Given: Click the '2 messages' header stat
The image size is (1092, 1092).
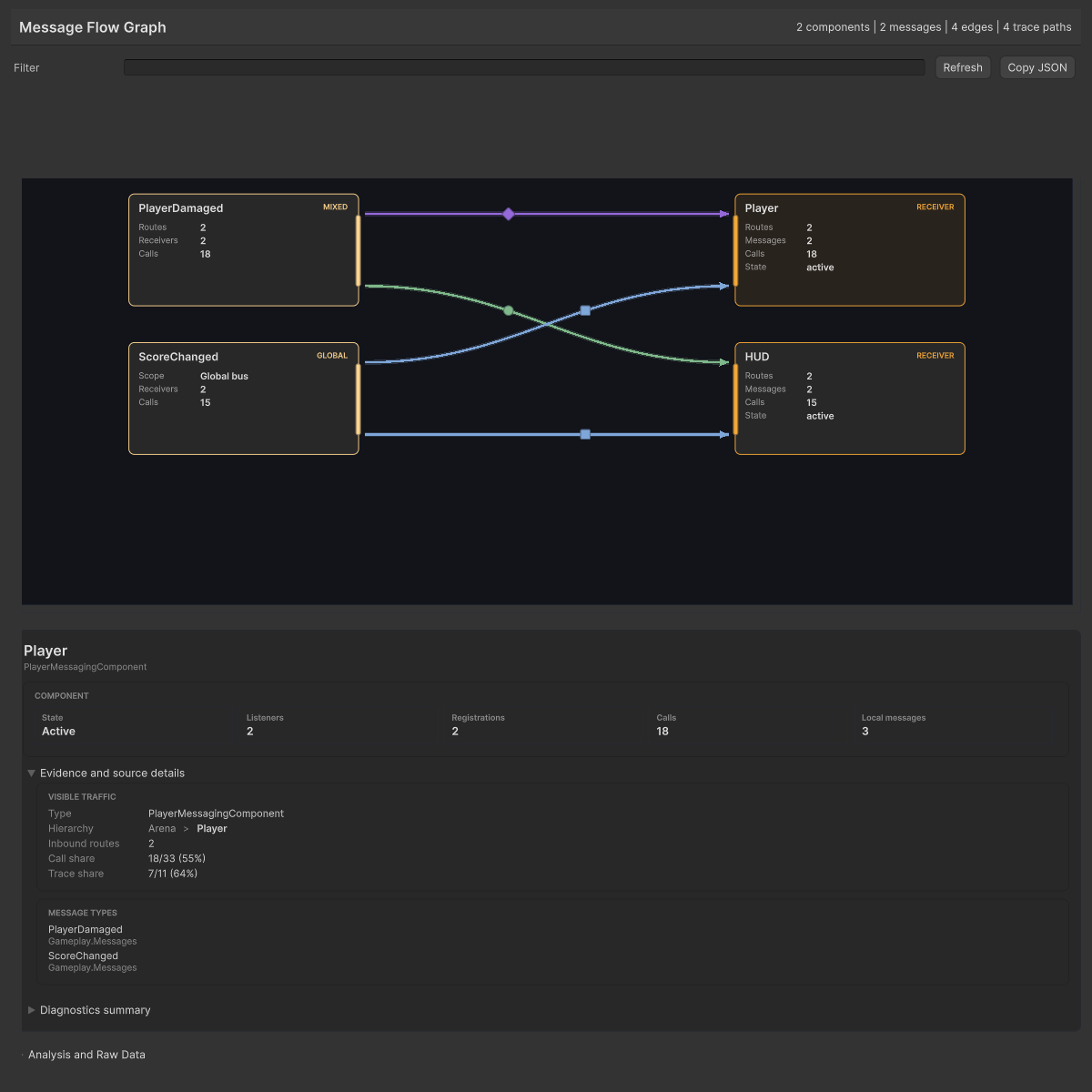Looking at the screenshot, I should [910, 27].
